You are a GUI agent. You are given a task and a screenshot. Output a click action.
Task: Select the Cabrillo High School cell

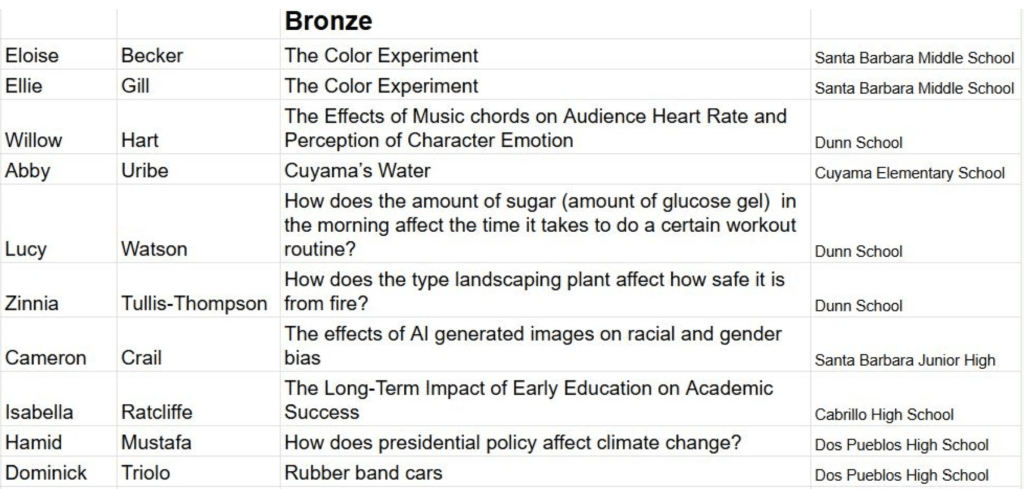884,414
